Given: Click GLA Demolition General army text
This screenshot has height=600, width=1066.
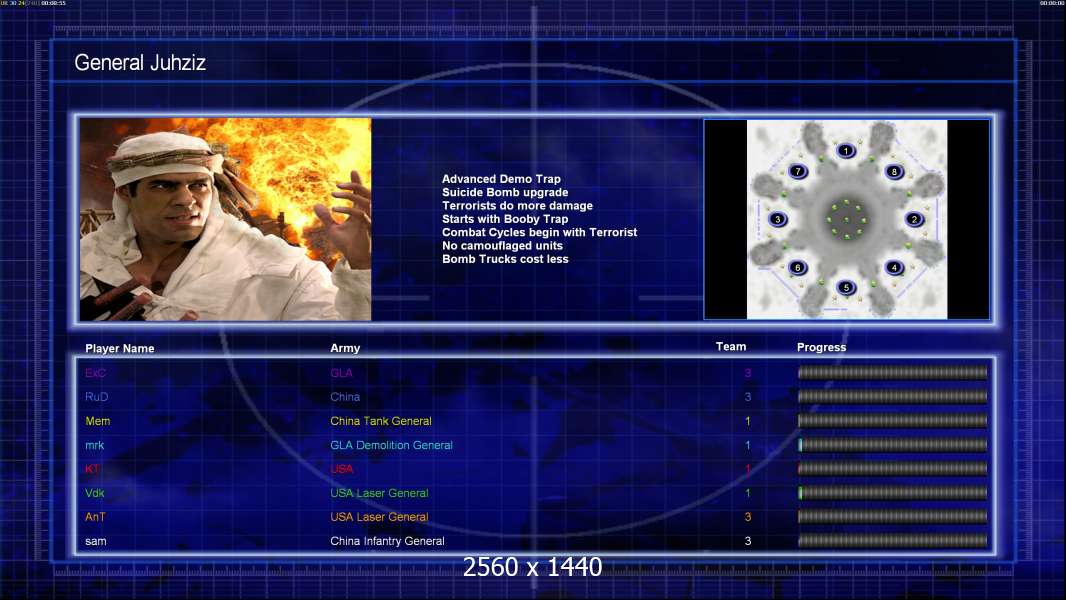Looking at the screenshot, I should pyautogui.click(x=392, y=445).
